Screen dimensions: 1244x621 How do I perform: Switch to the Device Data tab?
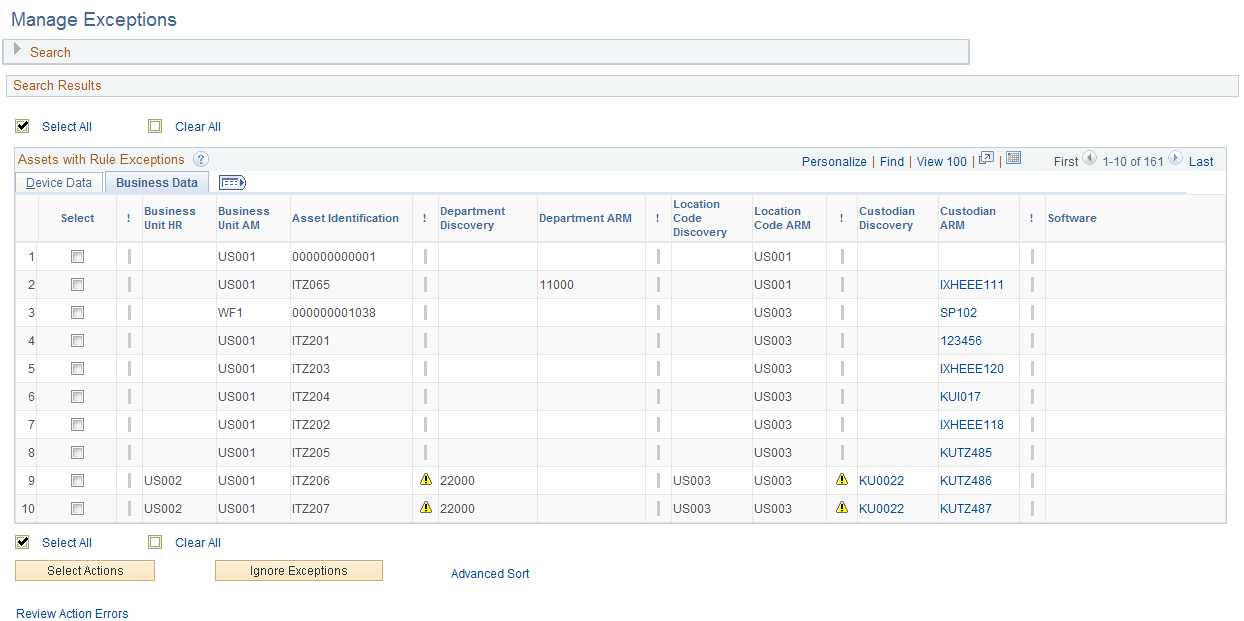click(57, 182)
